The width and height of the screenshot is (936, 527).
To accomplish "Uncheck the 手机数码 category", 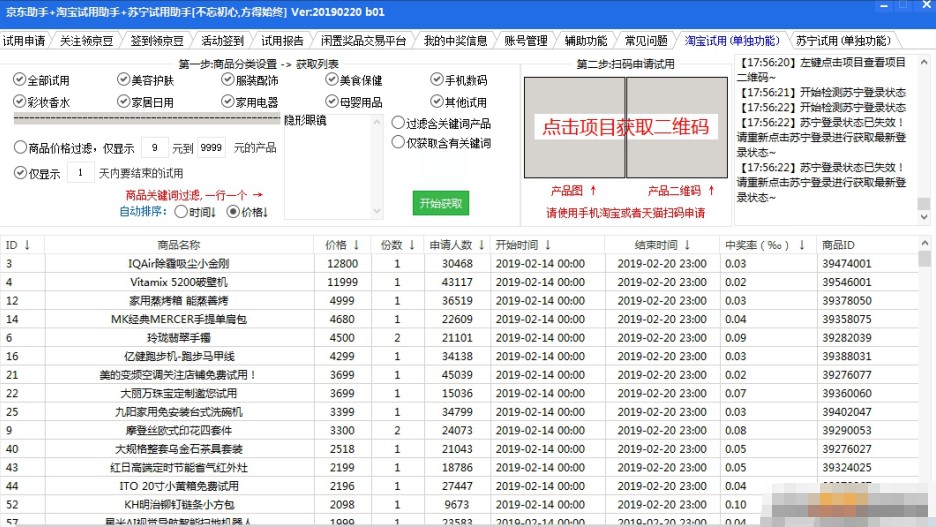I will tap(436, 79).
